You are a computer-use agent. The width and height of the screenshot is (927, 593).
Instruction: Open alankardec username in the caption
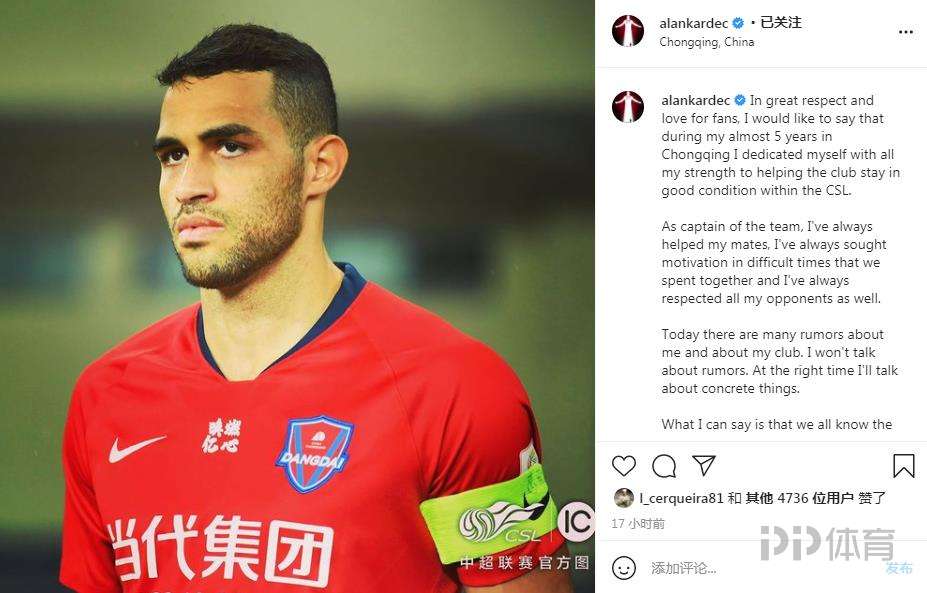696,100
